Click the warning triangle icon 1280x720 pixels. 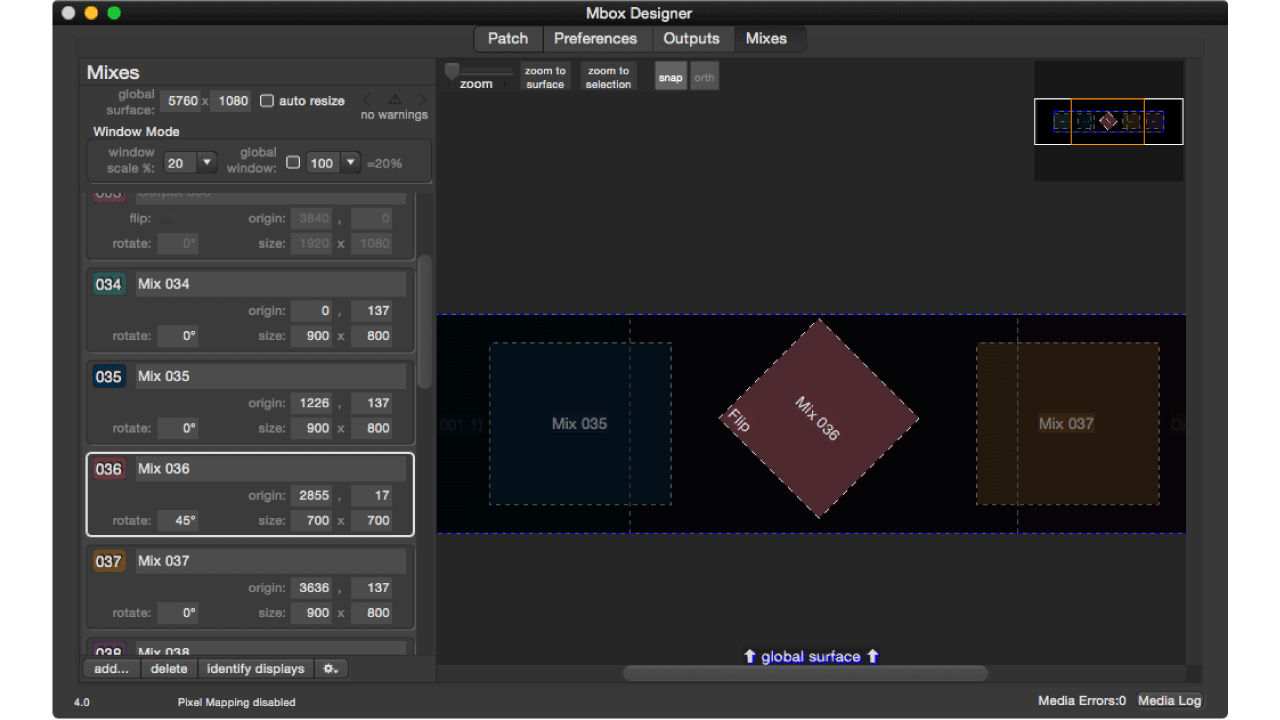tap(394, 99)
